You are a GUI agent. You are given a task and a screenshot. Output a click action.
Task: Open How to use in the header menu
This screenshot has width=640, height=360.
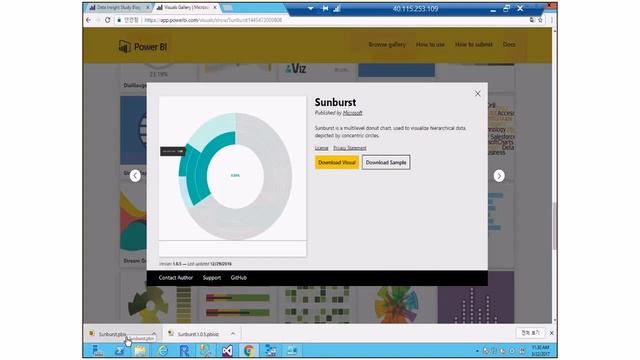click(430, 44)
